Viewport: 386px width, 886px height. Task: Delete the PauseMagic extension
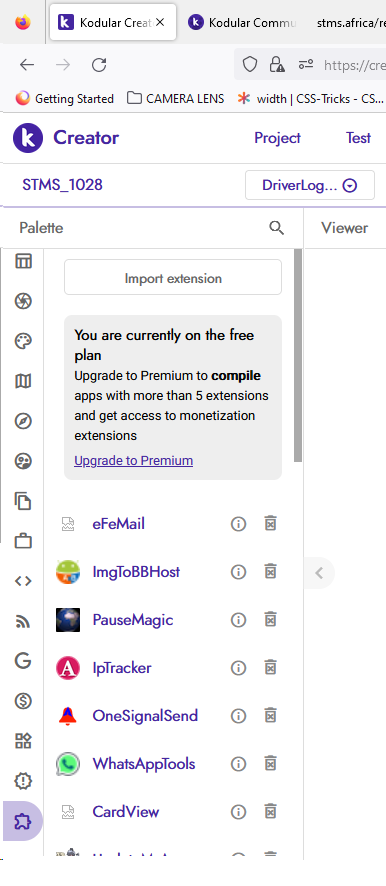click(x=271, y=620)
